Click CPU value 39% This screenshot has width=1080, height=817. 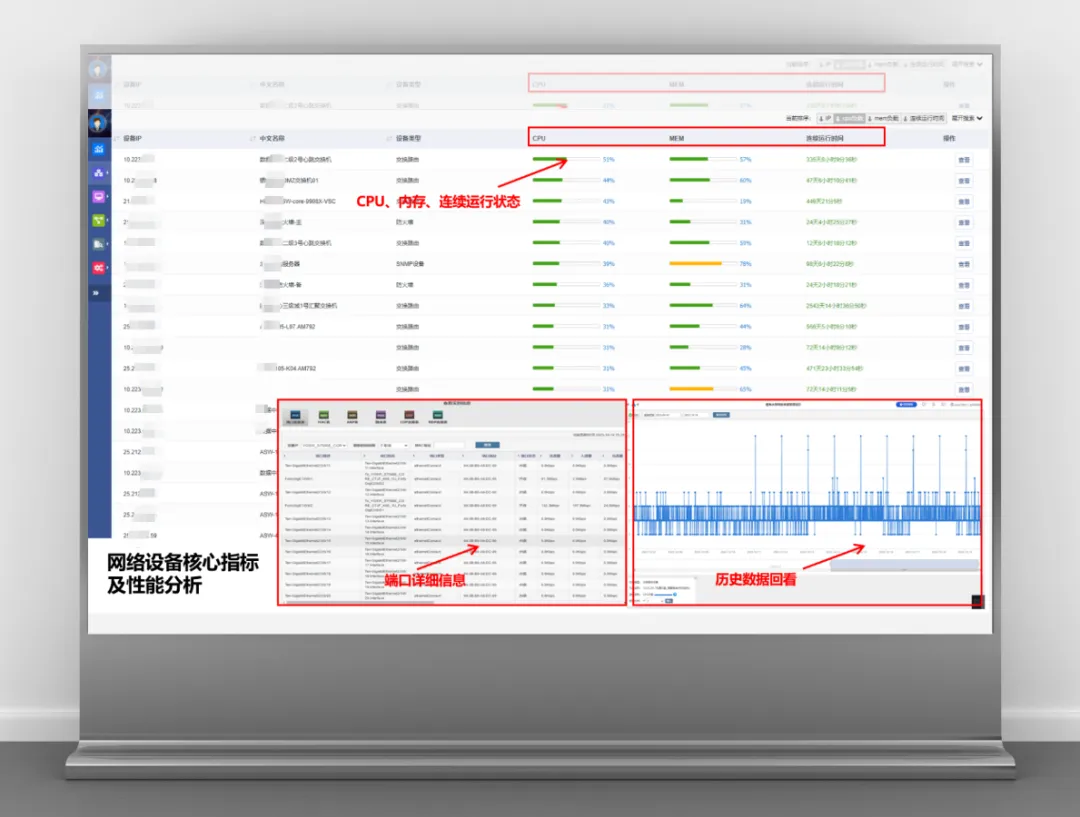pyautogui.click(x=608, y=264)
